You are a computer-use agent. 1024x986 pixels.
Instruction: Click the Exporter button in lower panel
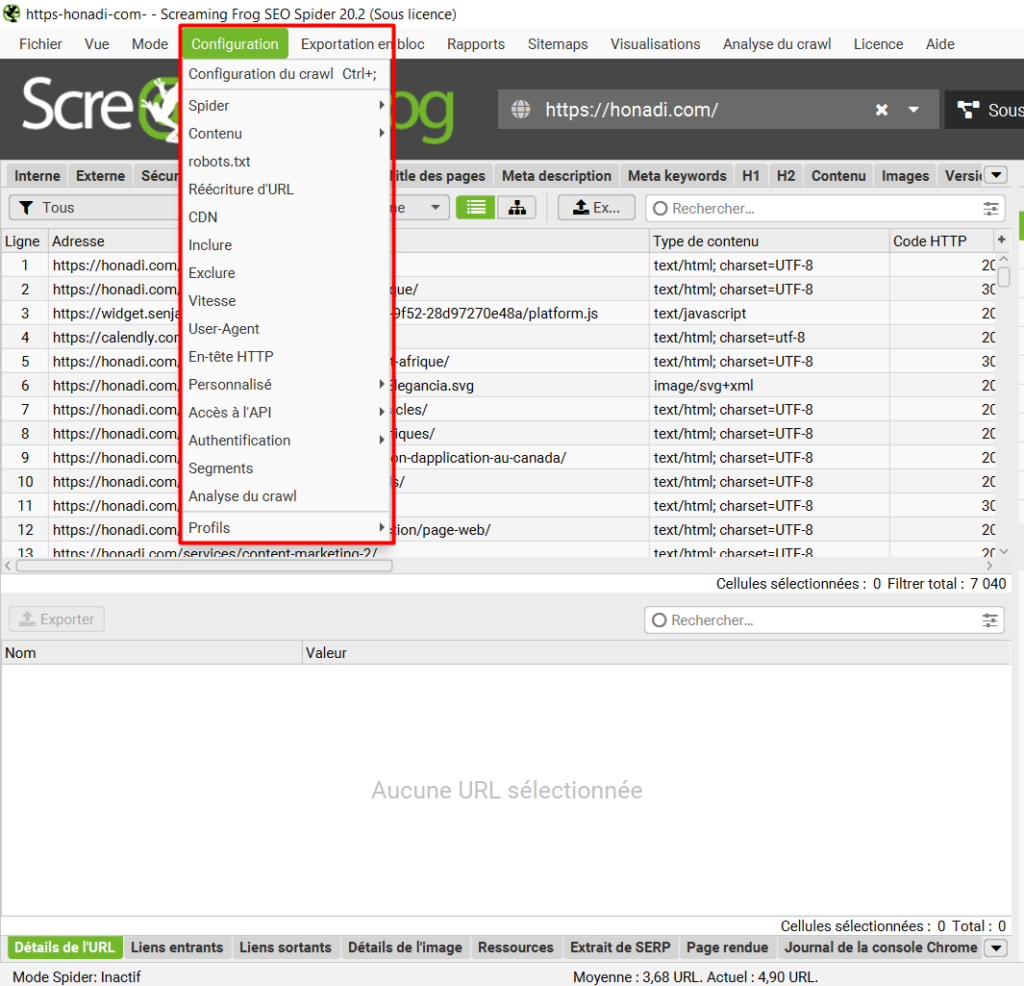coord(57,618)
